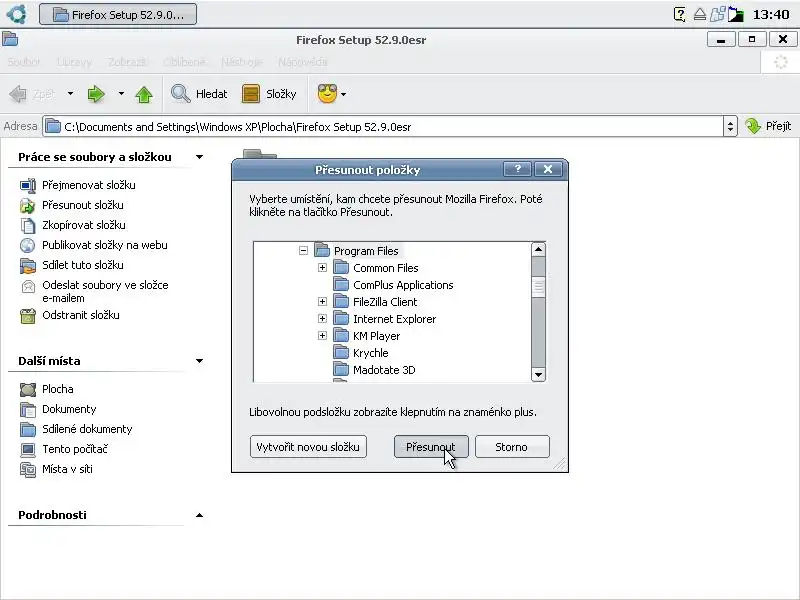Open the smiley views dropdown arrow
Viewport: 800px width, 600px height.
tap(343, 94)
